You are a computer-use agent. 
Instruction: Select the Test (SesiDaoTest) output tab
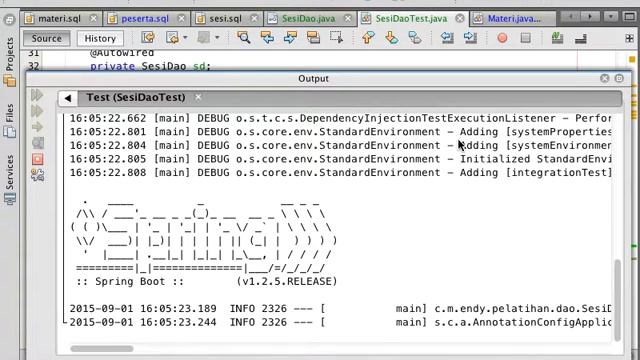click(x=136, y=98)
